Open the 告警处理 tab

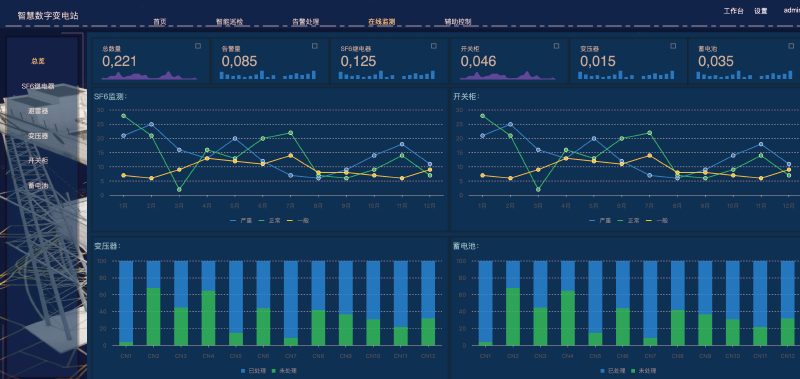[x=306, y=22]
